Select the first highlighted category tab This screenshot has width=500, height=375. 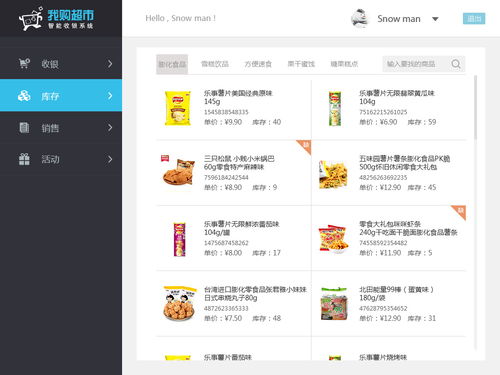172,64
